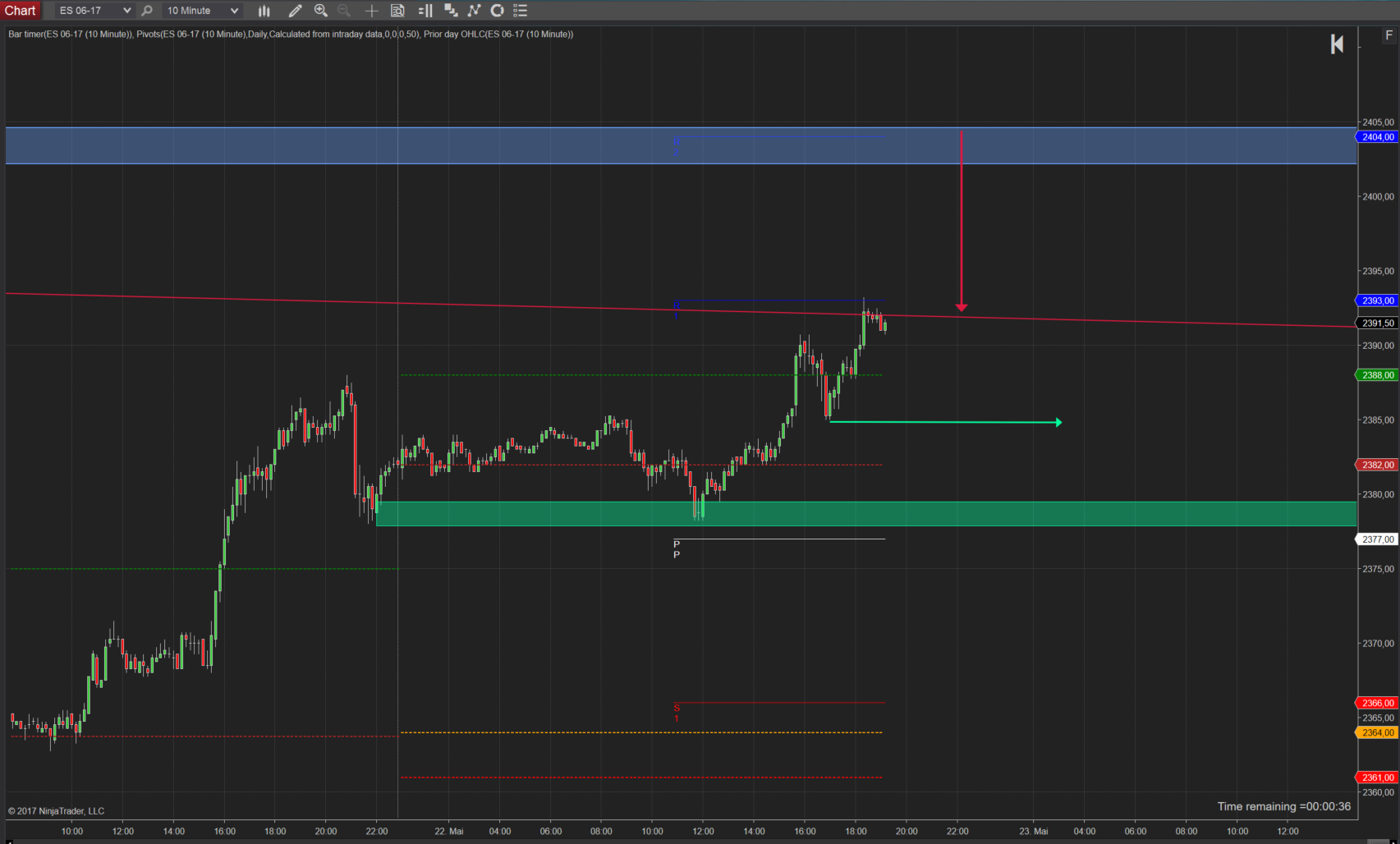Viewport: 1400px width, 844px height.
Task: Click the white 2377,00 pivot price marker
Action: point(1376,539)
